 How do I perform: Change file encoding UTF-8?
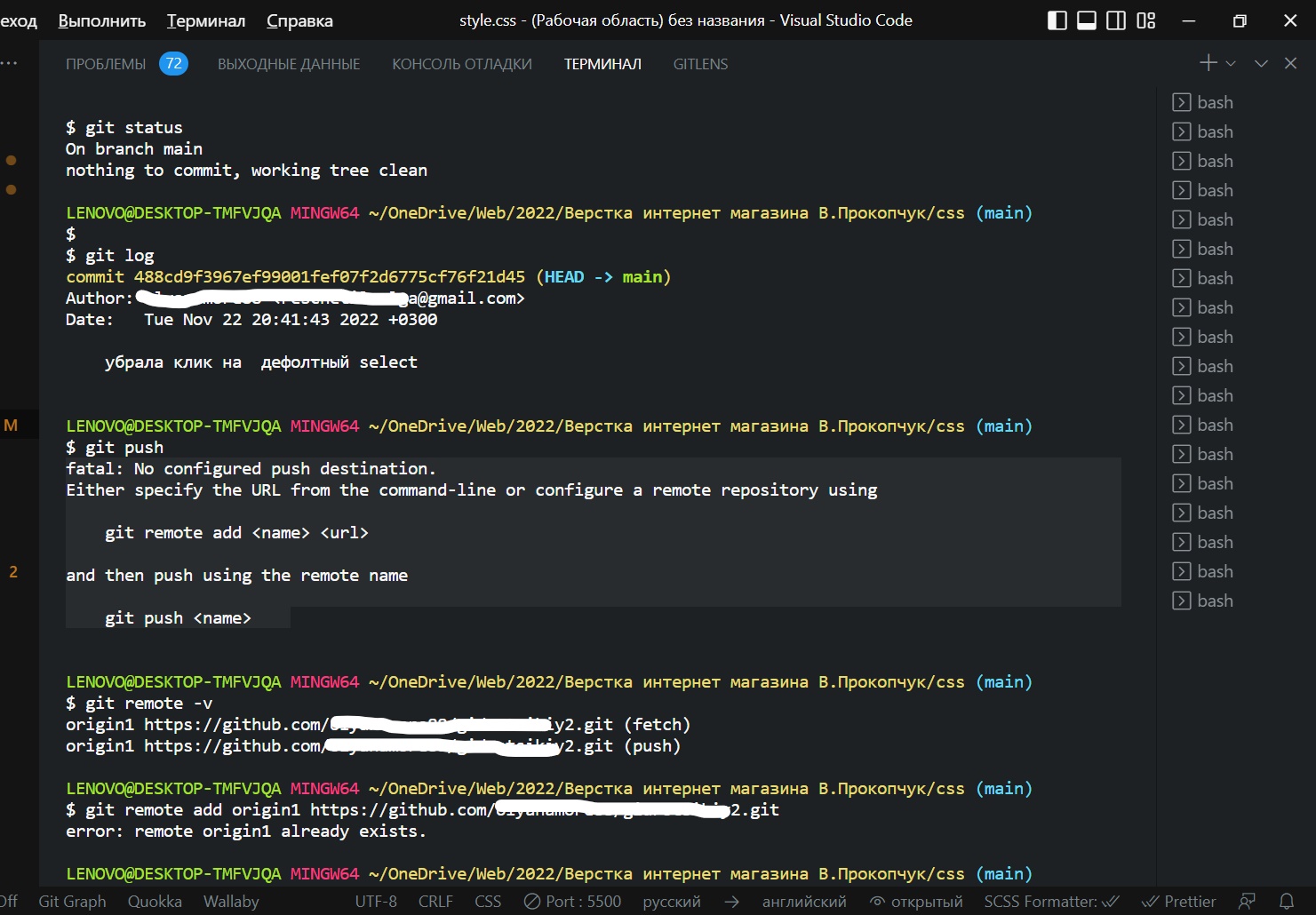pyautogui.click(x=376, y=902)
